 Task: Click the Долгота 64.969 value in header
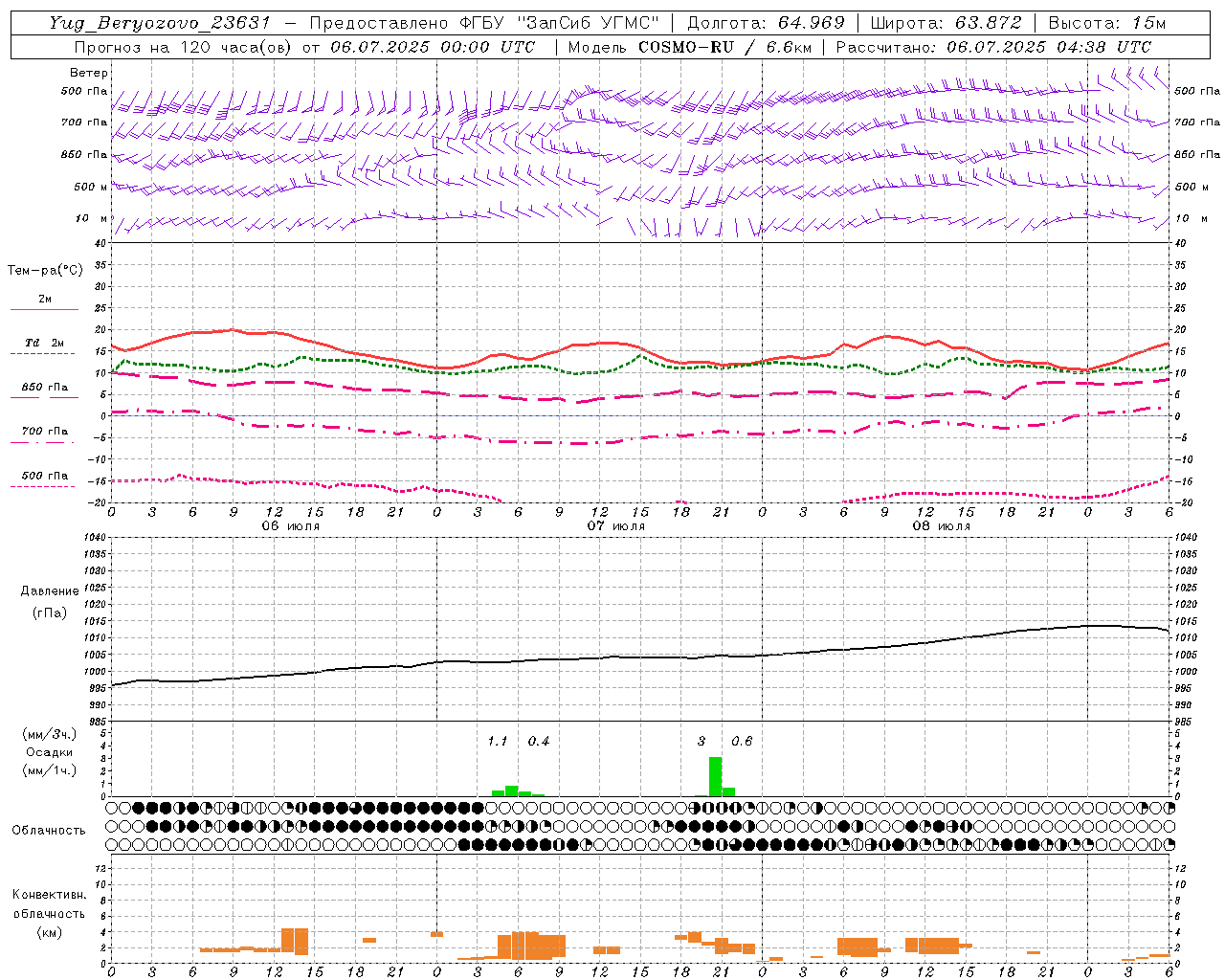pyautogui.click(x=766, y=23)
